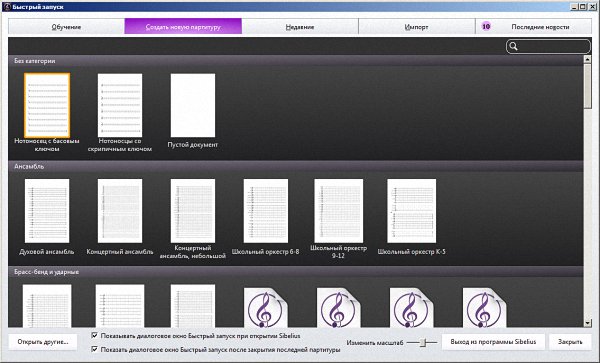Viewport: 600px width, 363px height.
Task: Click the magnifier icon in search box
Action: click(x=514, y=47)
